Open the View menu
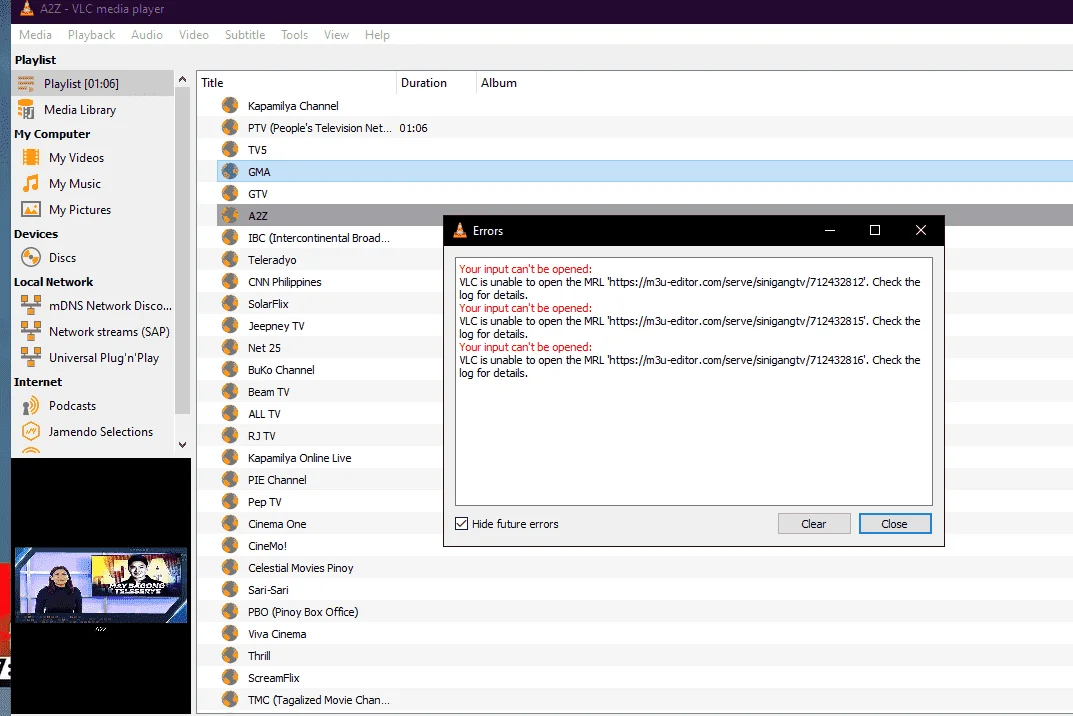1073x716 pixels. (336, 35)
